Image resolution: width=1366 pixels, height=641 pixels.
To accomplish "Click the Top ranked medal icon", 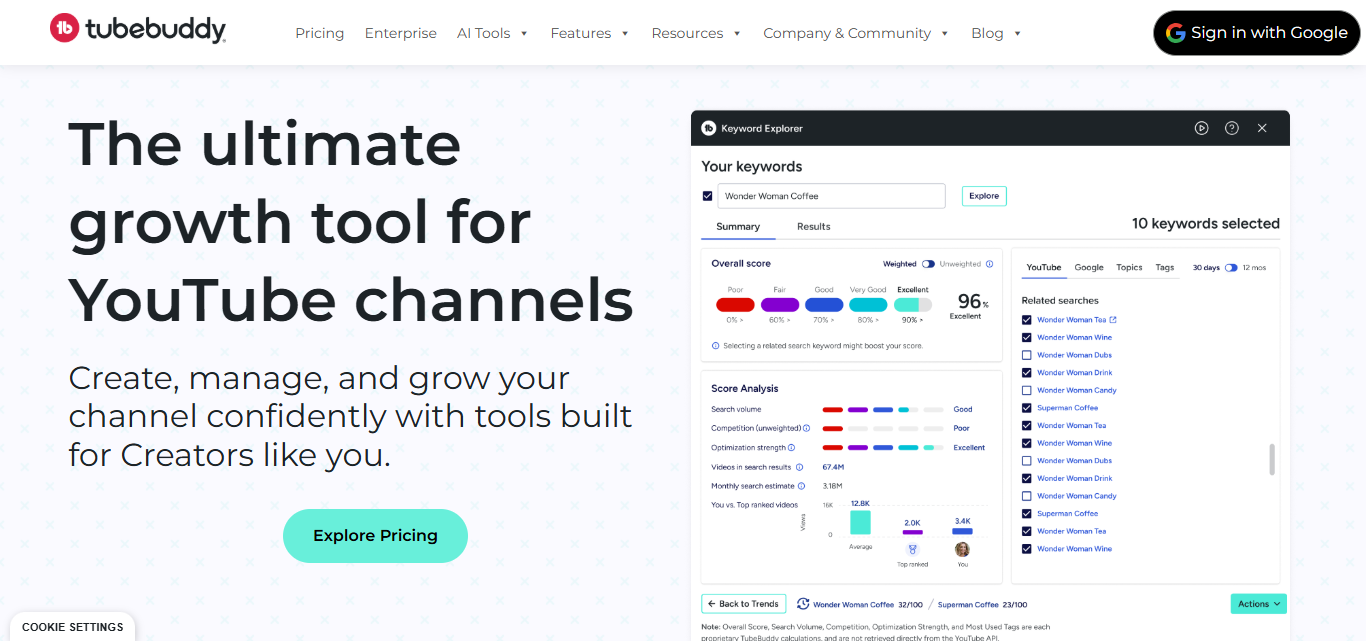I will pos(912,549).
